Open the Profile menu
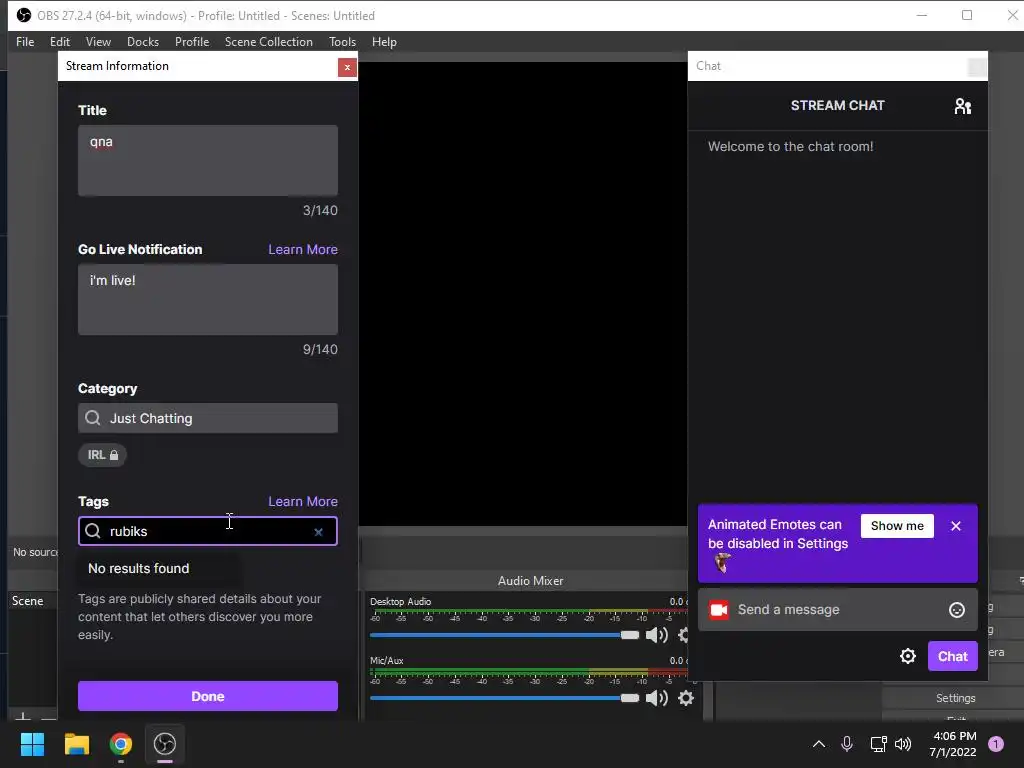Screen dimensions: 1024x768 coord(192,42)
